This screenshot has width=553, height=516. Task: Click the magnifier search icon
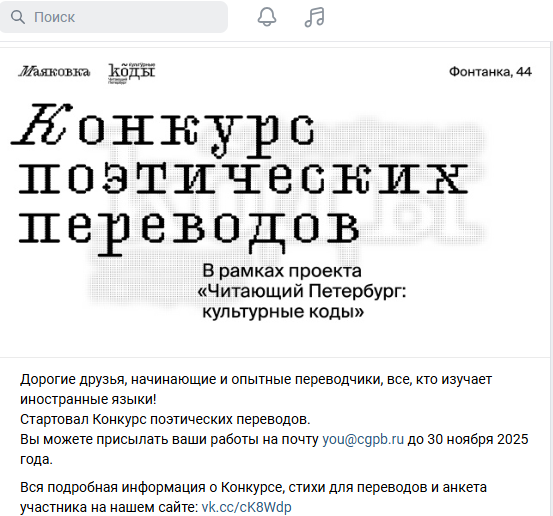(x=18, y=17)
